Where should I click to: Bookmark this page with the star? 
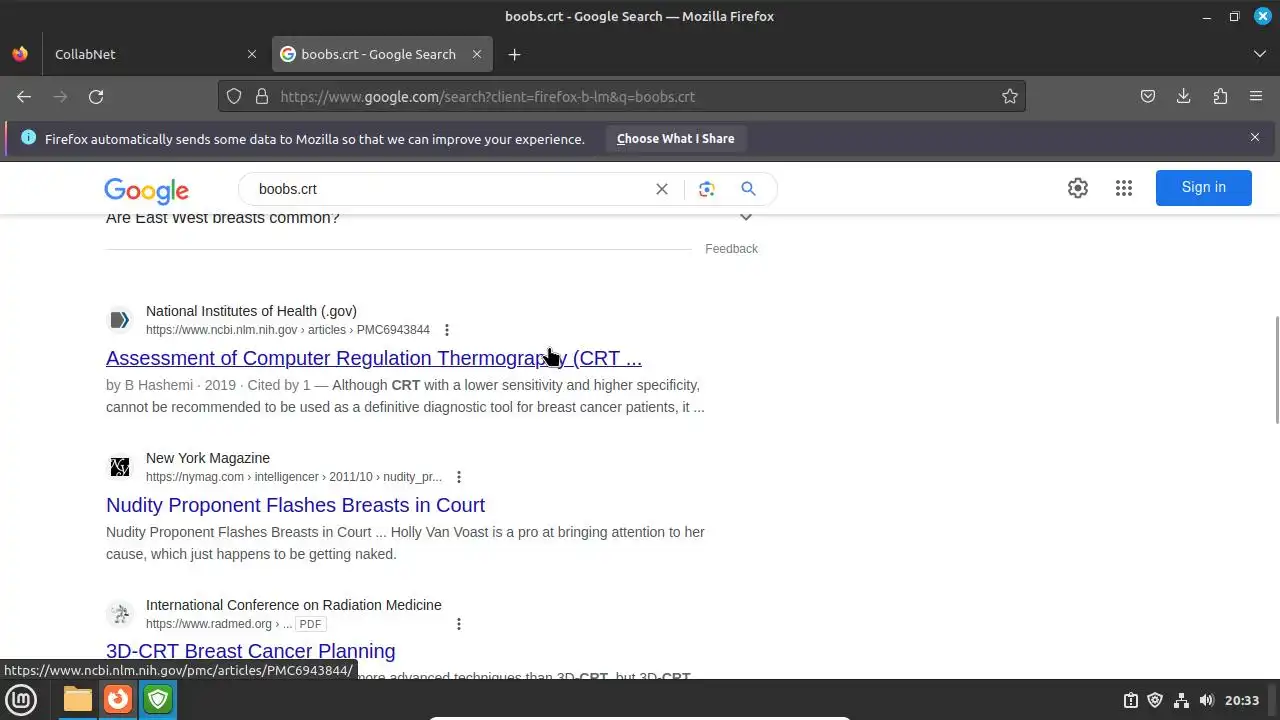(1010, 96)
